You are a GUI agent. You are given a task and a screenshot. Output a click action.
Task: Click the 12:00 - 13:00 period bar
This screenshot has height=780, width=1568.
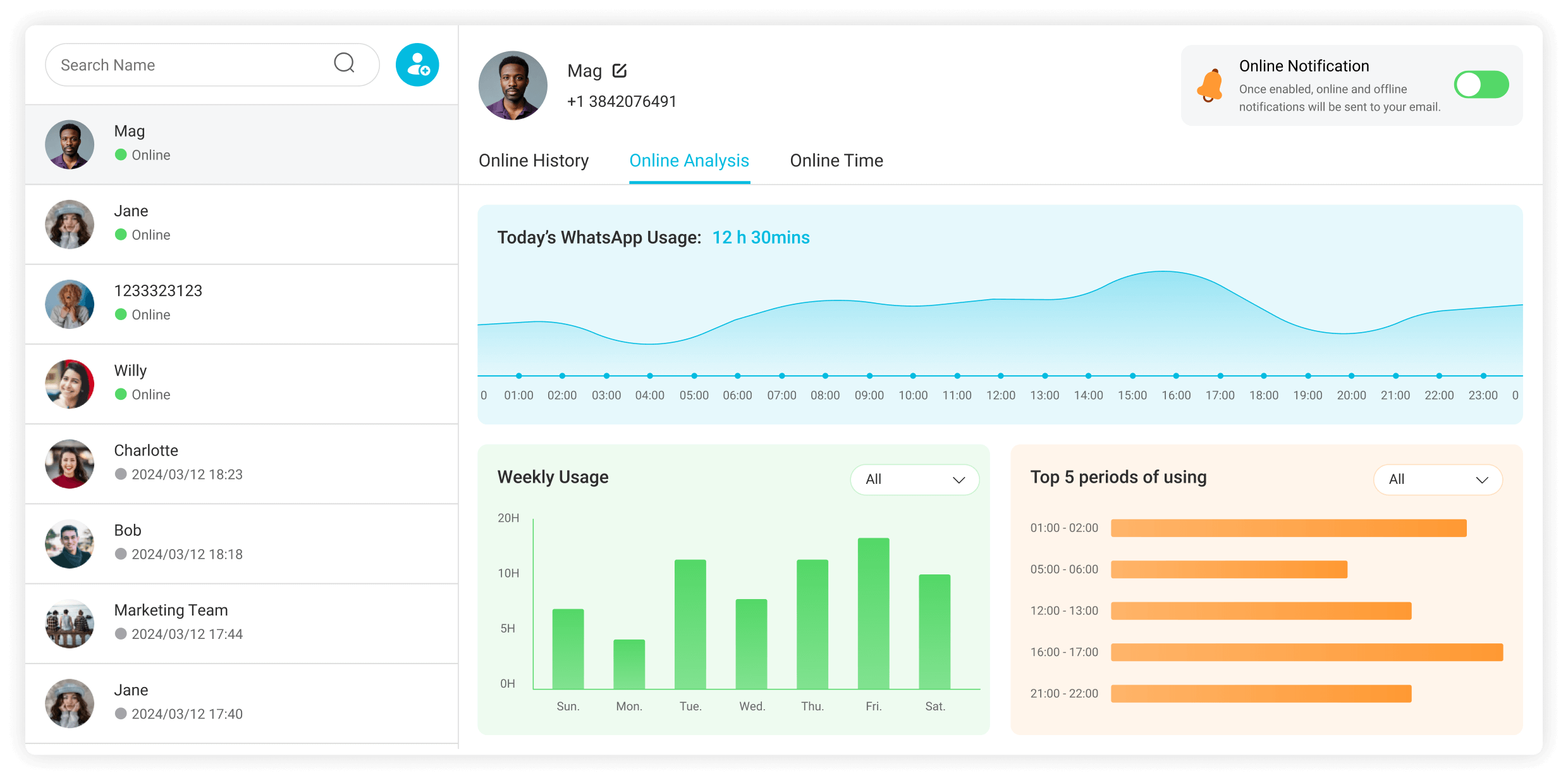1261,611
